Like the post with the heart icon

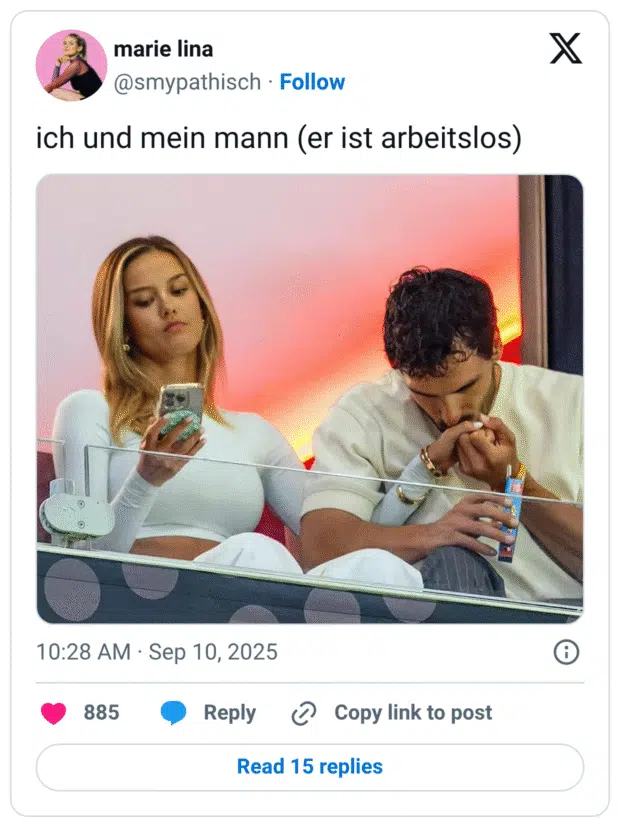pyautogui.click(x=53, y=713)
